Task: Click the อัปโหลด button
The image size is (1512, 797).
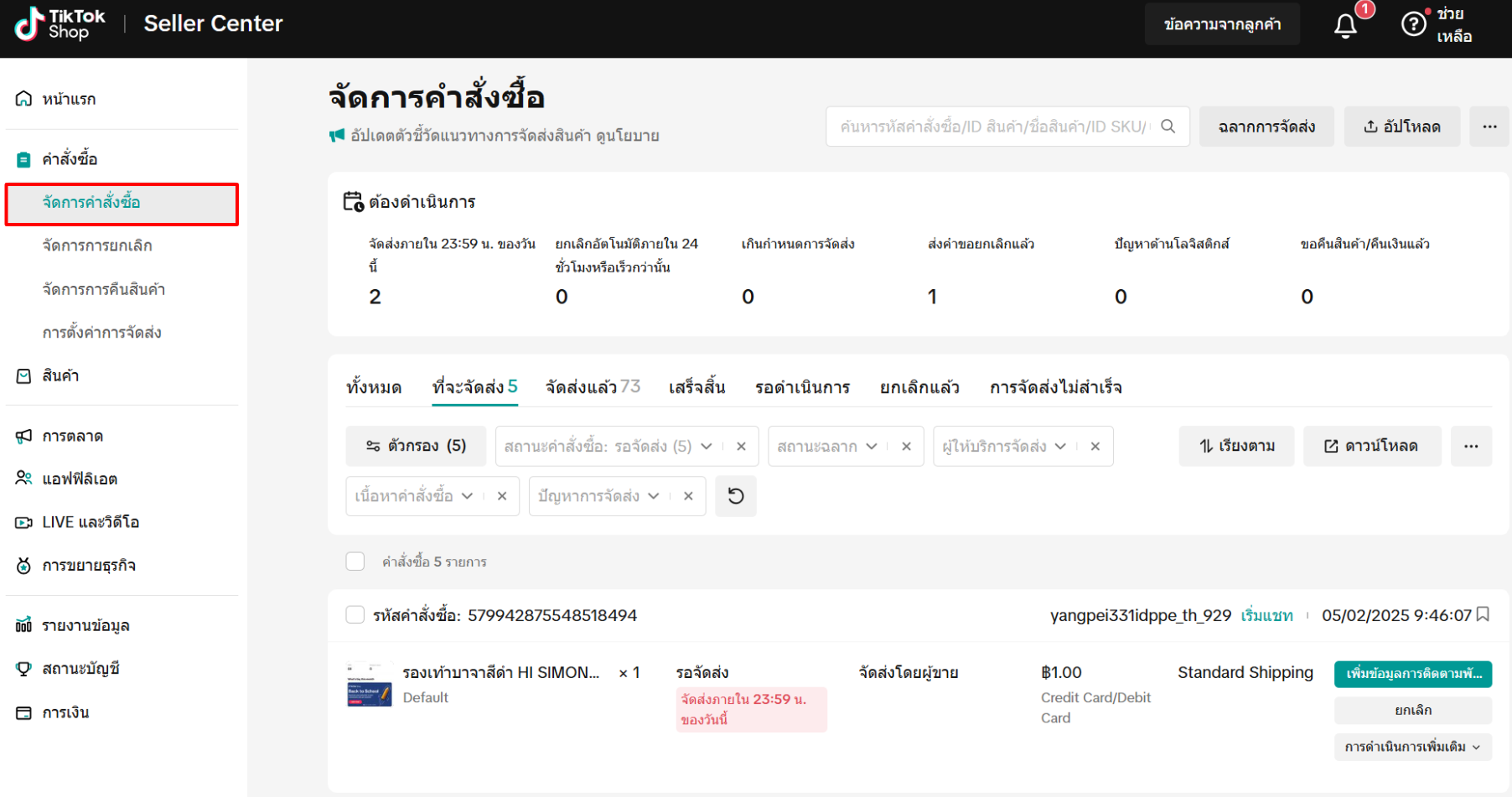Action: coord(1402,127)
